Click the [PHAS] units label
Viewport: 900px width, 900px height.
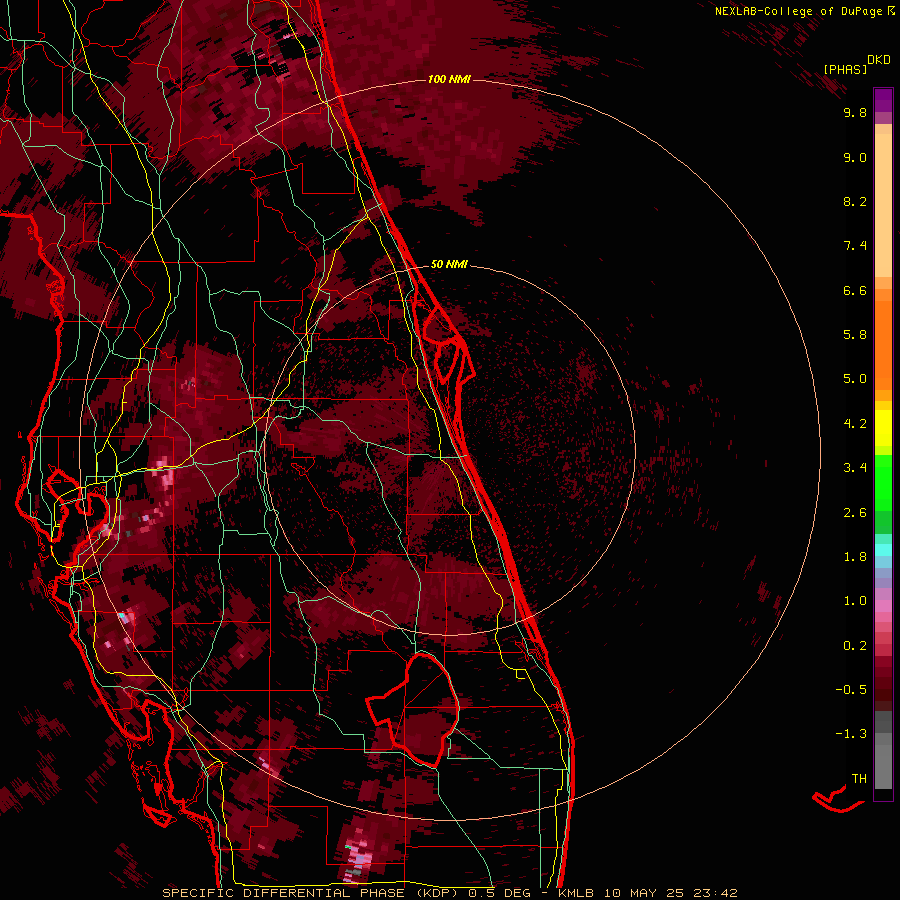[x=845, y=69]
